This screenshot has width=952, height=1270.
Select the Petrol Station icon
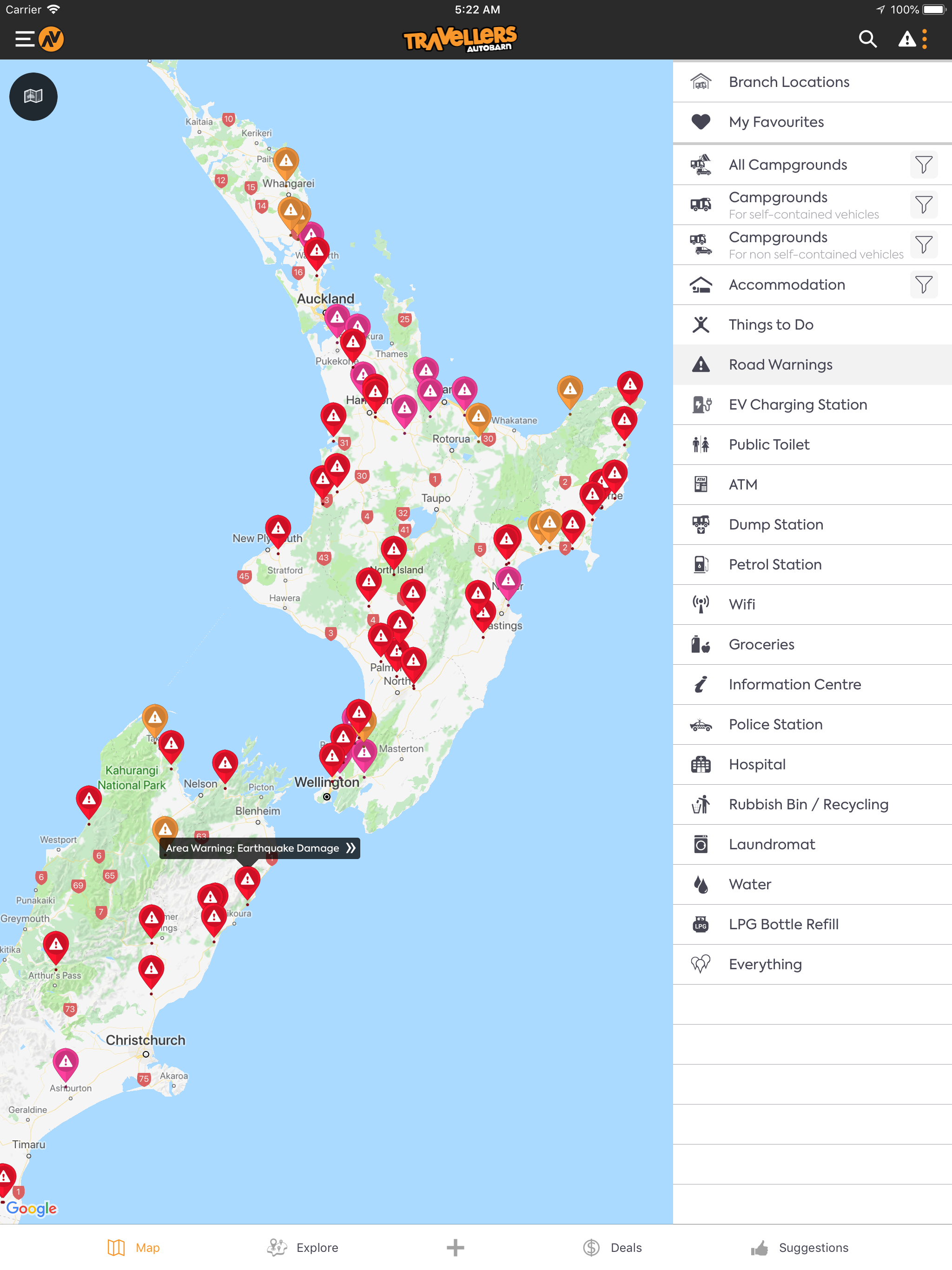[x=701, y=564]
